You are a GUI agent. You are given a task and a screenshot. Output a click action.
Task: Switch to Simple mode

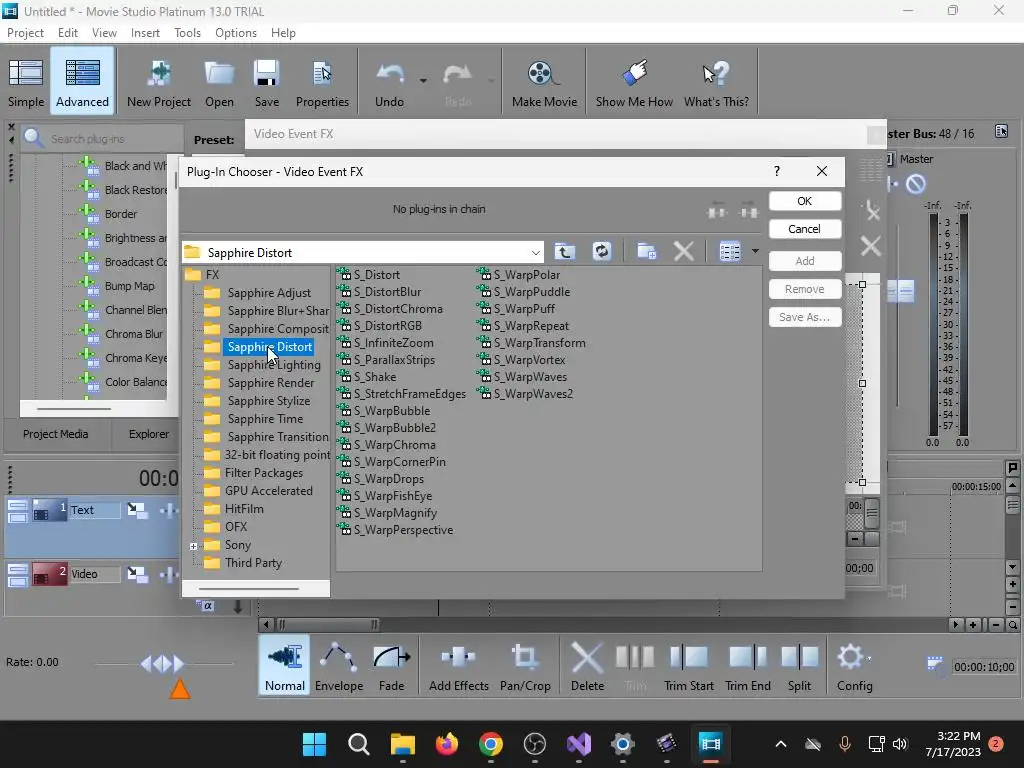pos(25,82)
